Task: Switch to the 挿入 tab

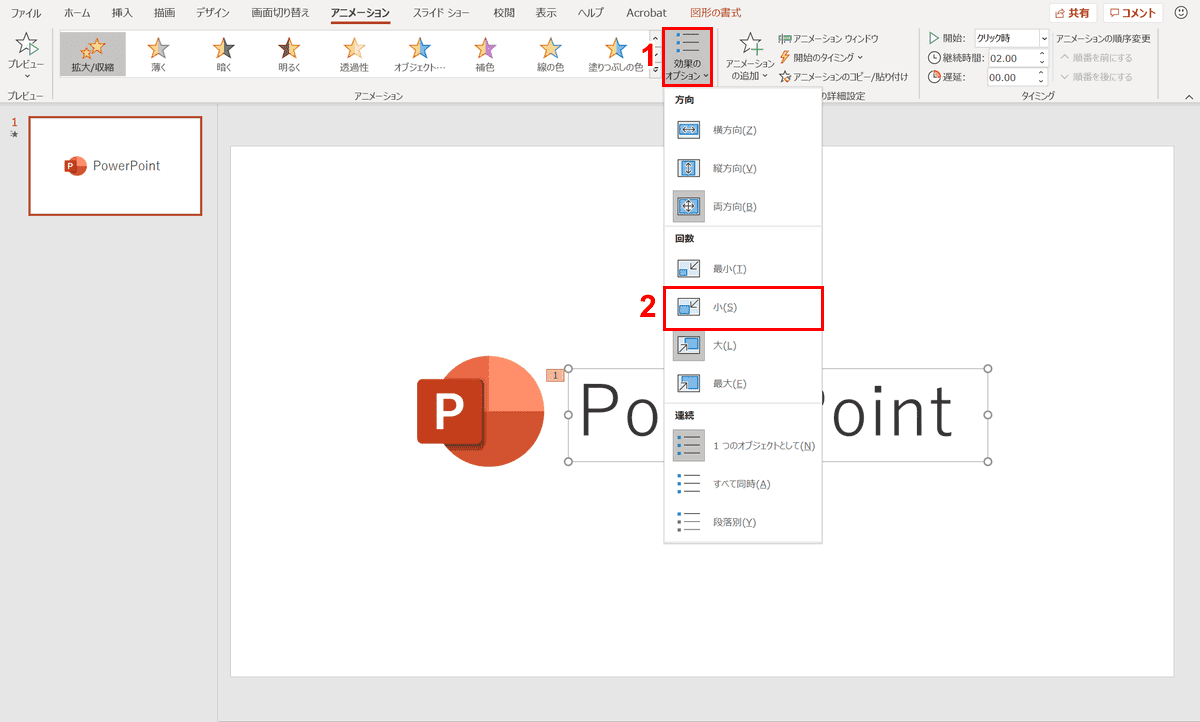Action: click(x=122, y=13)
